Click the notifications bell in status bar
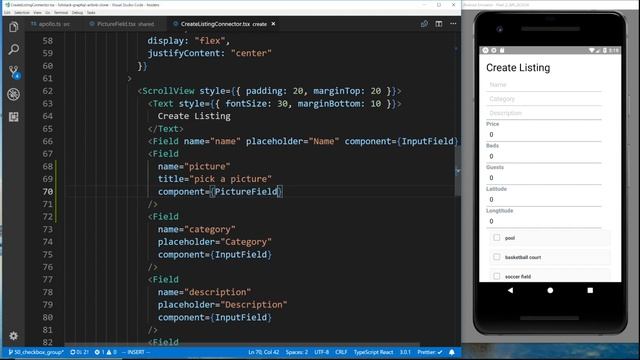Image resolution: width=640 pixels, height=360 pixels. point(452,352)
